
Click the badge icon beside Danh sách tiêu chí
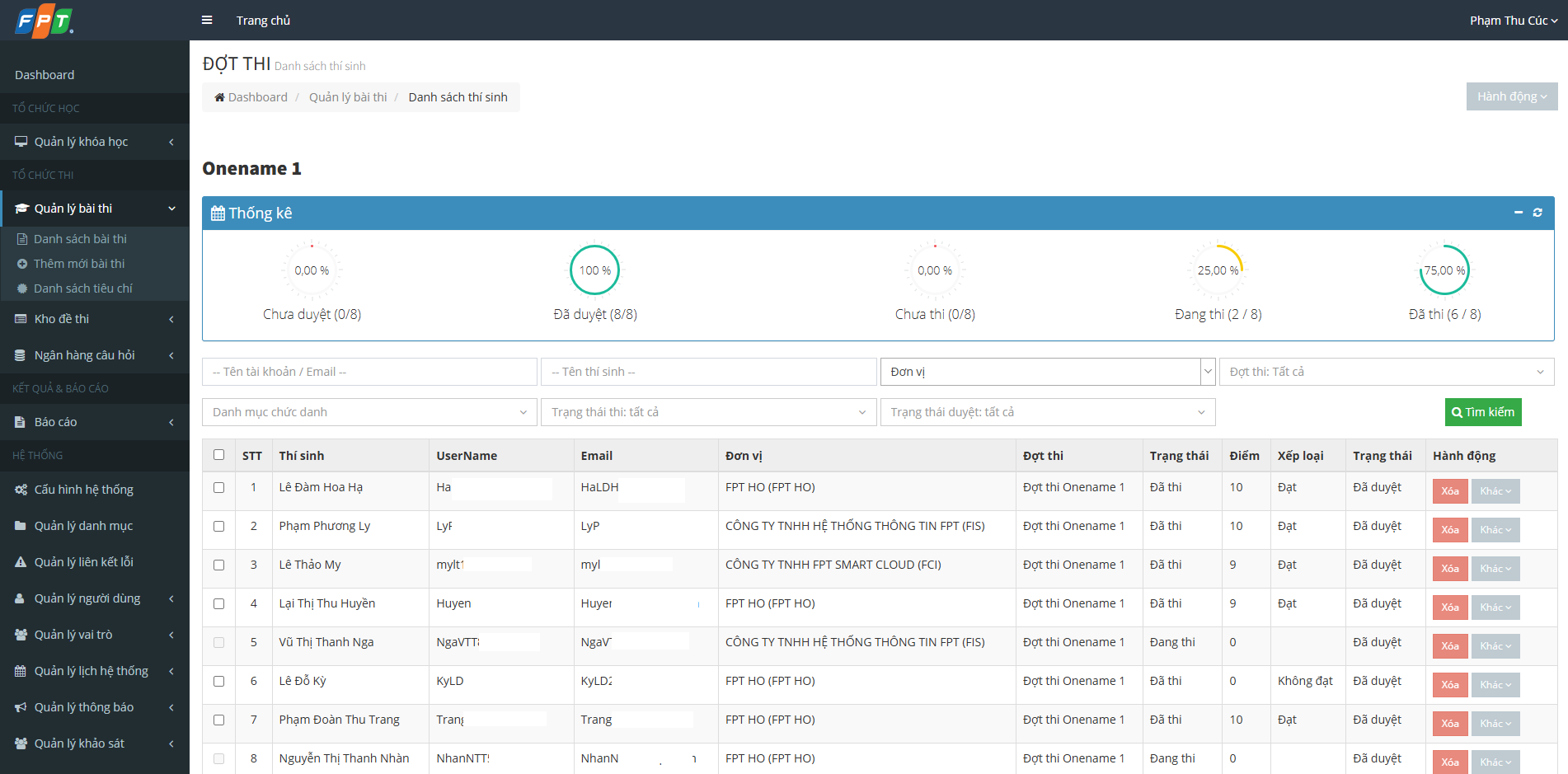[22, 288]
